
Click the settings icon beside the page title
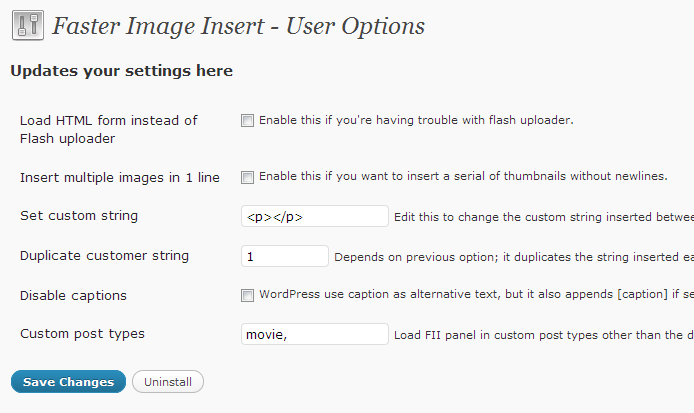click(x=26, y=26)
